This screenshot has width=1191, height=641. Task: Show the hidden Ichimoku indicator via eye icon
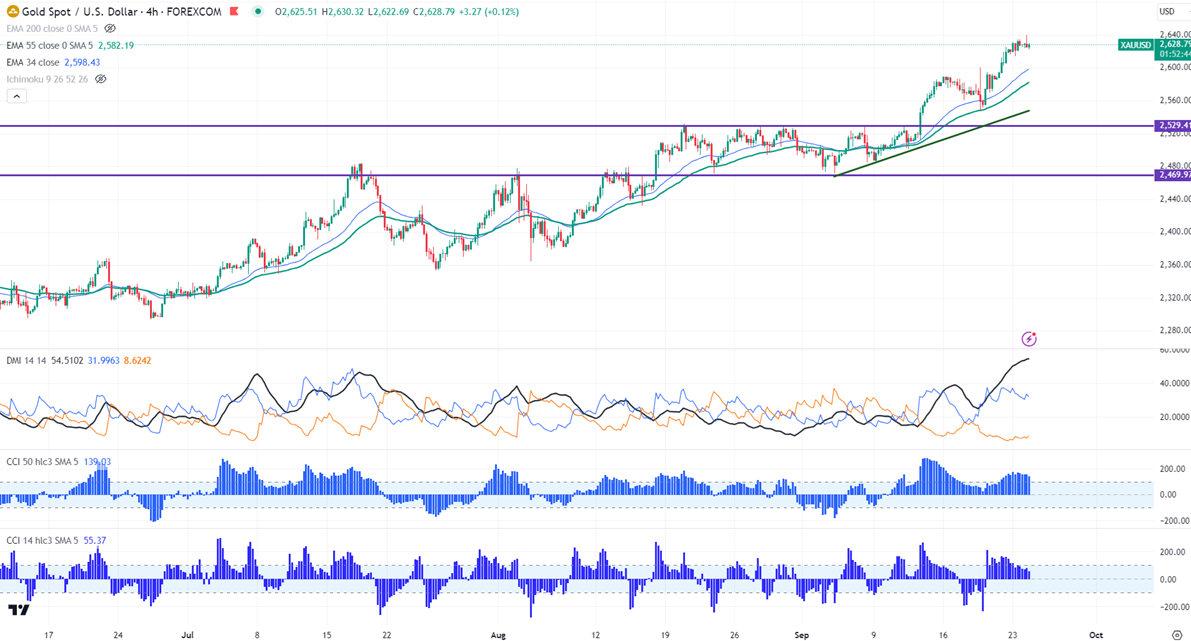click(100, 79)
